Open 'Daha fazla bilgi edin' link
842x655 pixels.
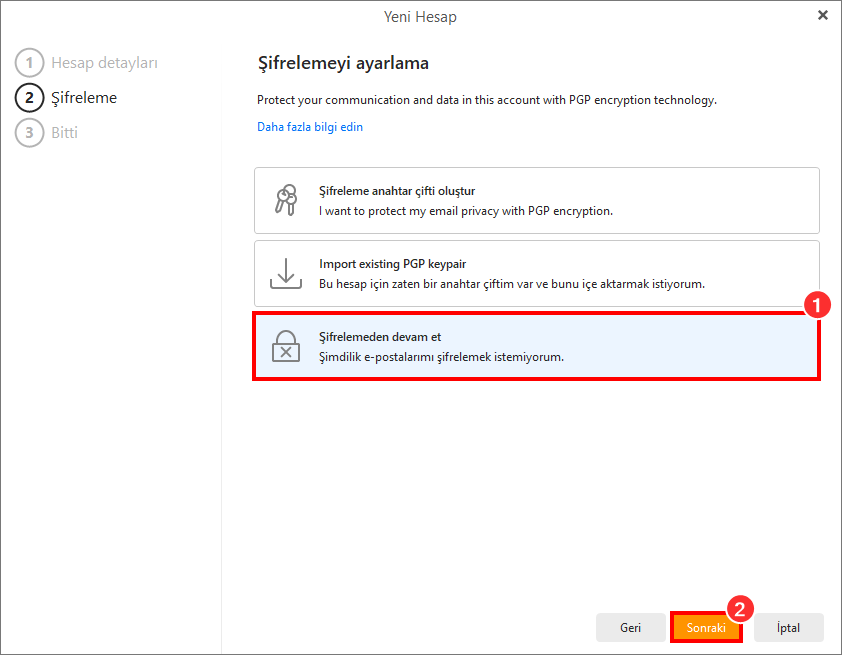tap(310, 127)
